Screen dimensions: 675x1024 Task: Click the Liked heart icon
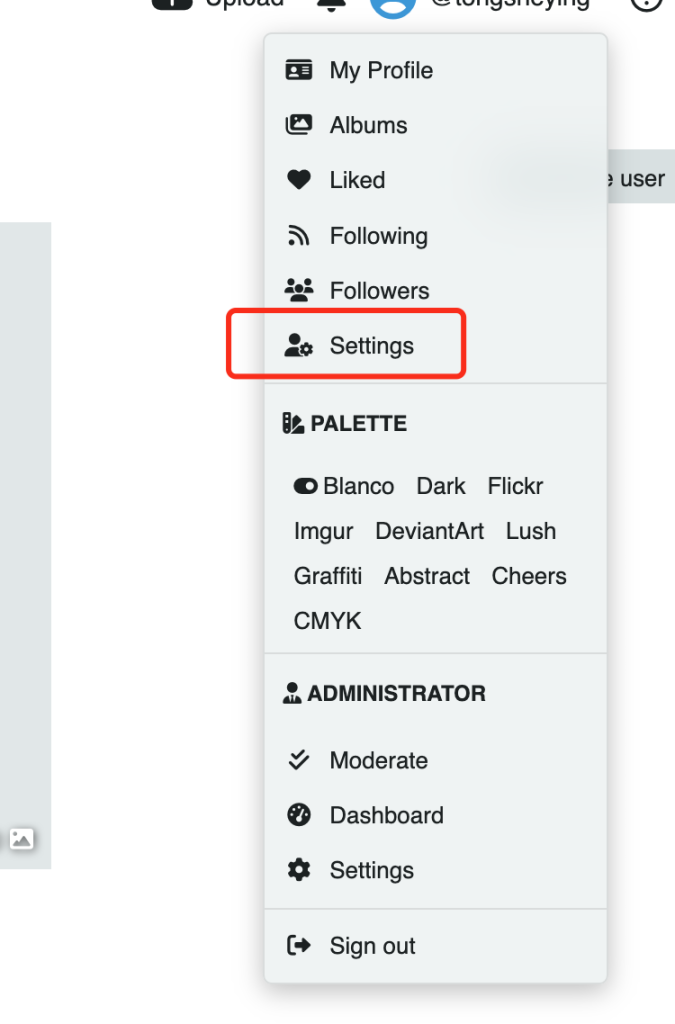tap(298, 180)
